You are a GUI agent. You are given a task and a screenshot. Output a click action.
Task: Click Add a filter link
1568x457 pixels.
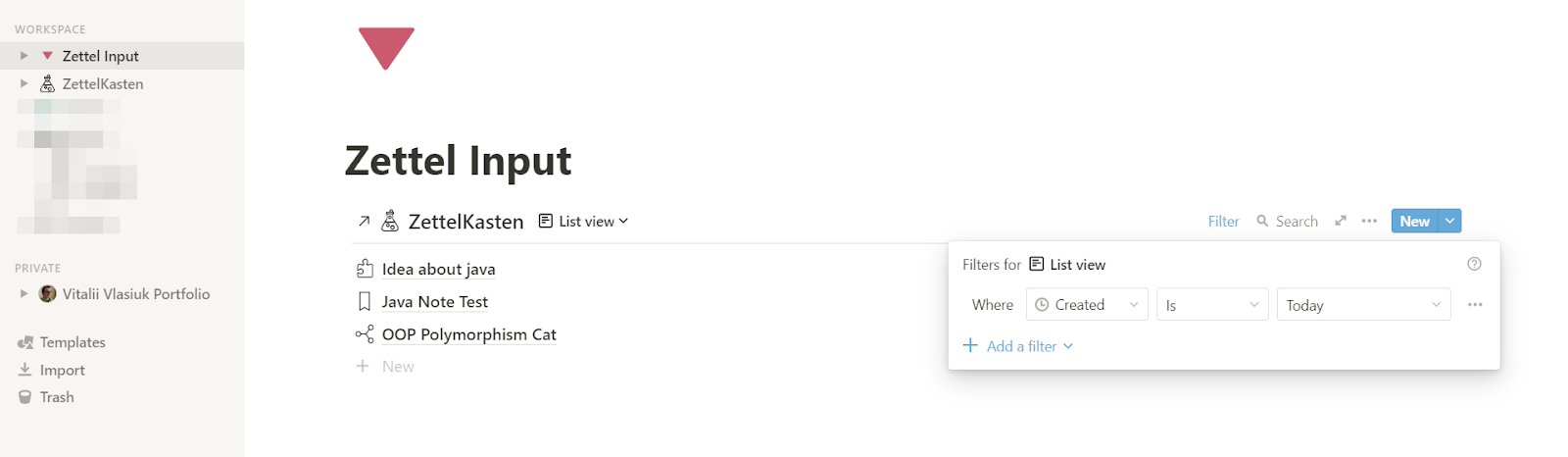[x=1020, y=346]
